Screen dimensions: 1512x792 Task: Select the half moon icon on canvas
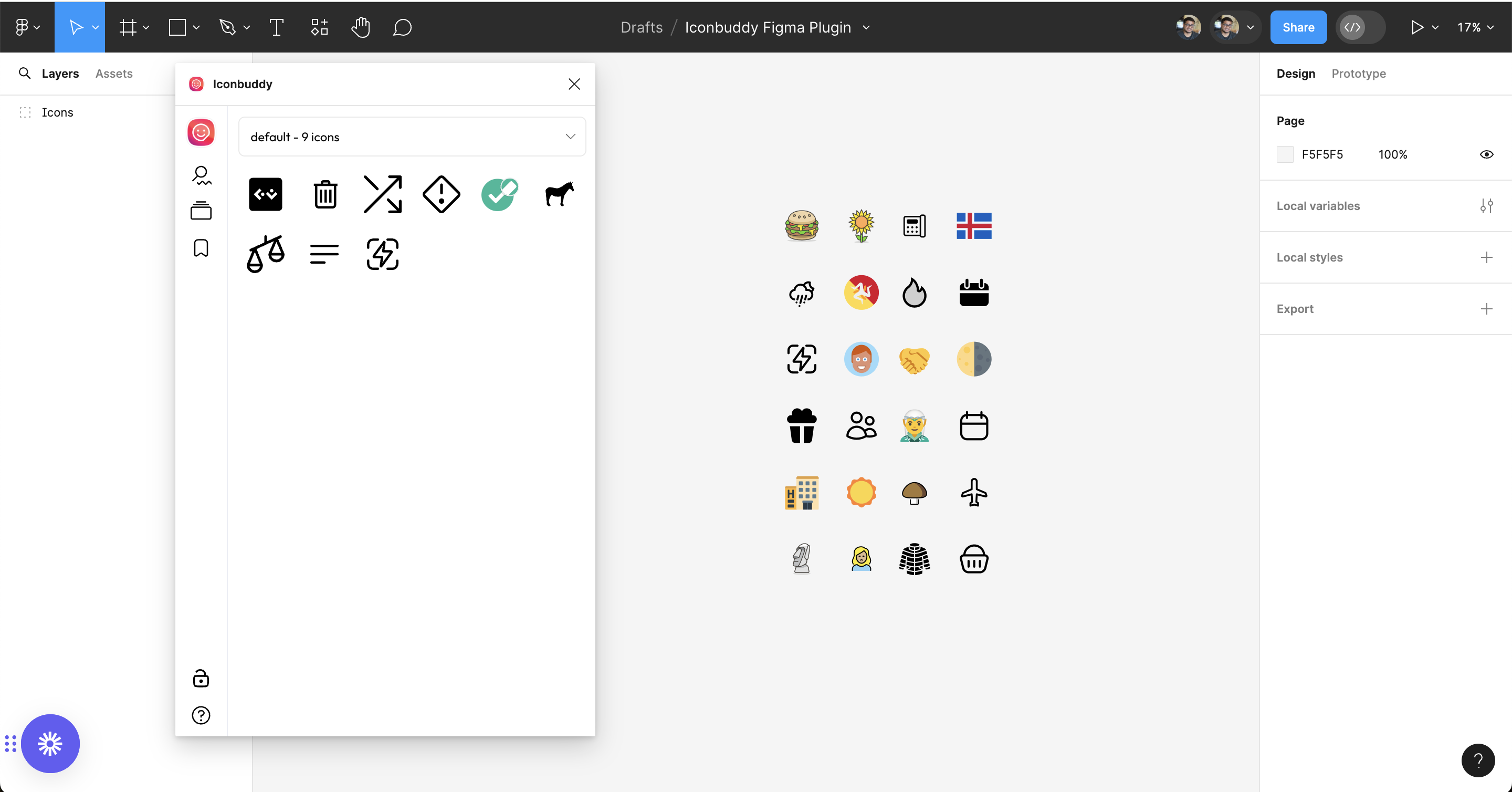[974, 359]
